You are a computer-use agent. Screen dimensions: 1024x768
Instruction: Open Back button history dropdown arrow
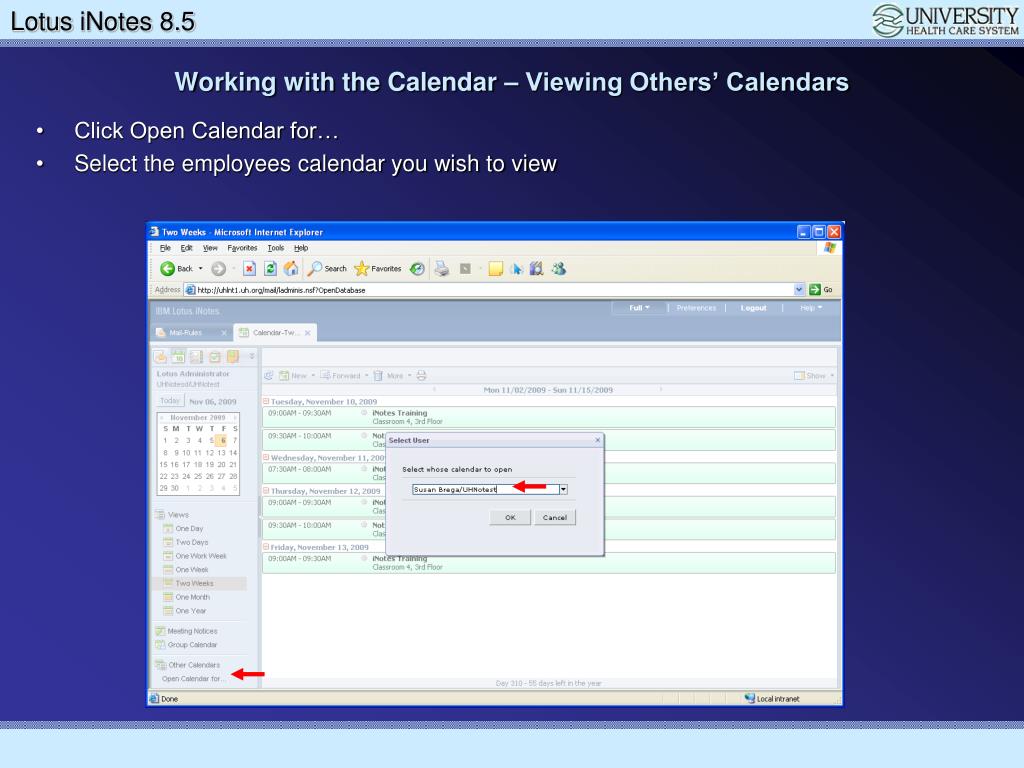[x=200, y=268]
